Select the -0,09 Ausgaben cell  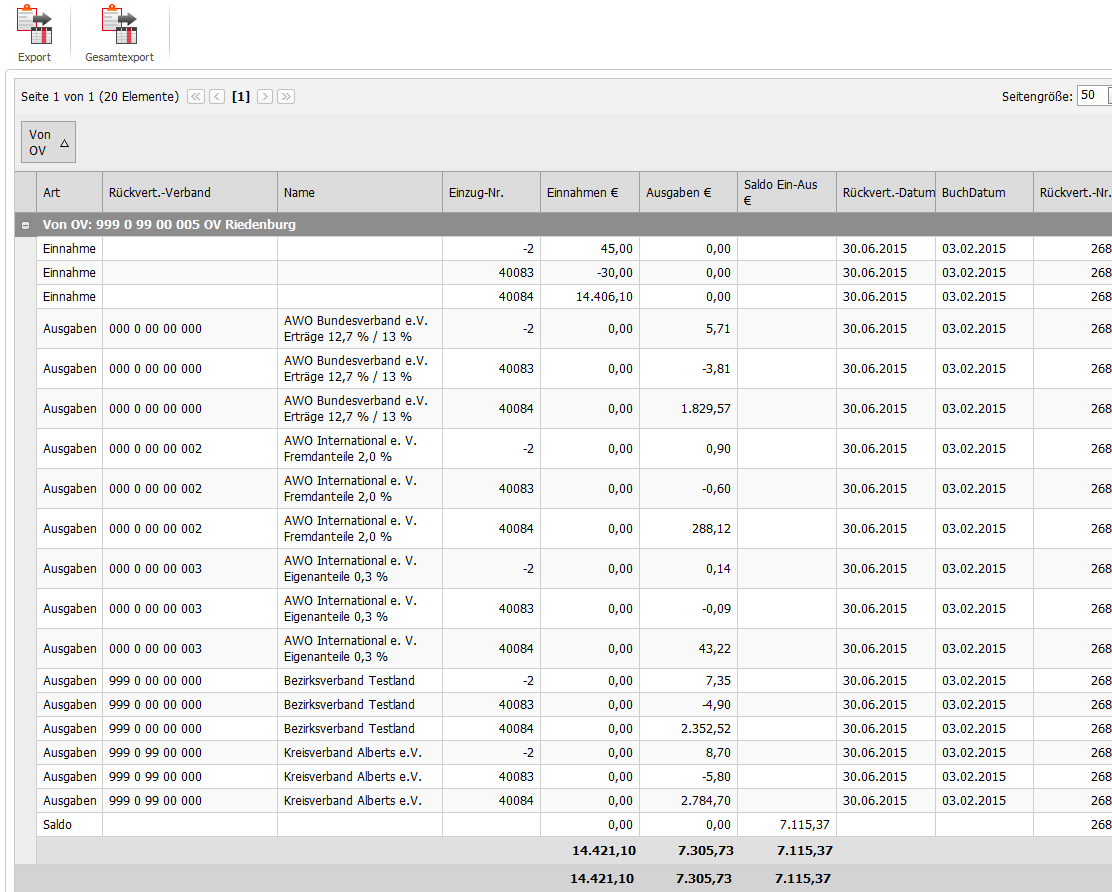[x=689, y=608]
